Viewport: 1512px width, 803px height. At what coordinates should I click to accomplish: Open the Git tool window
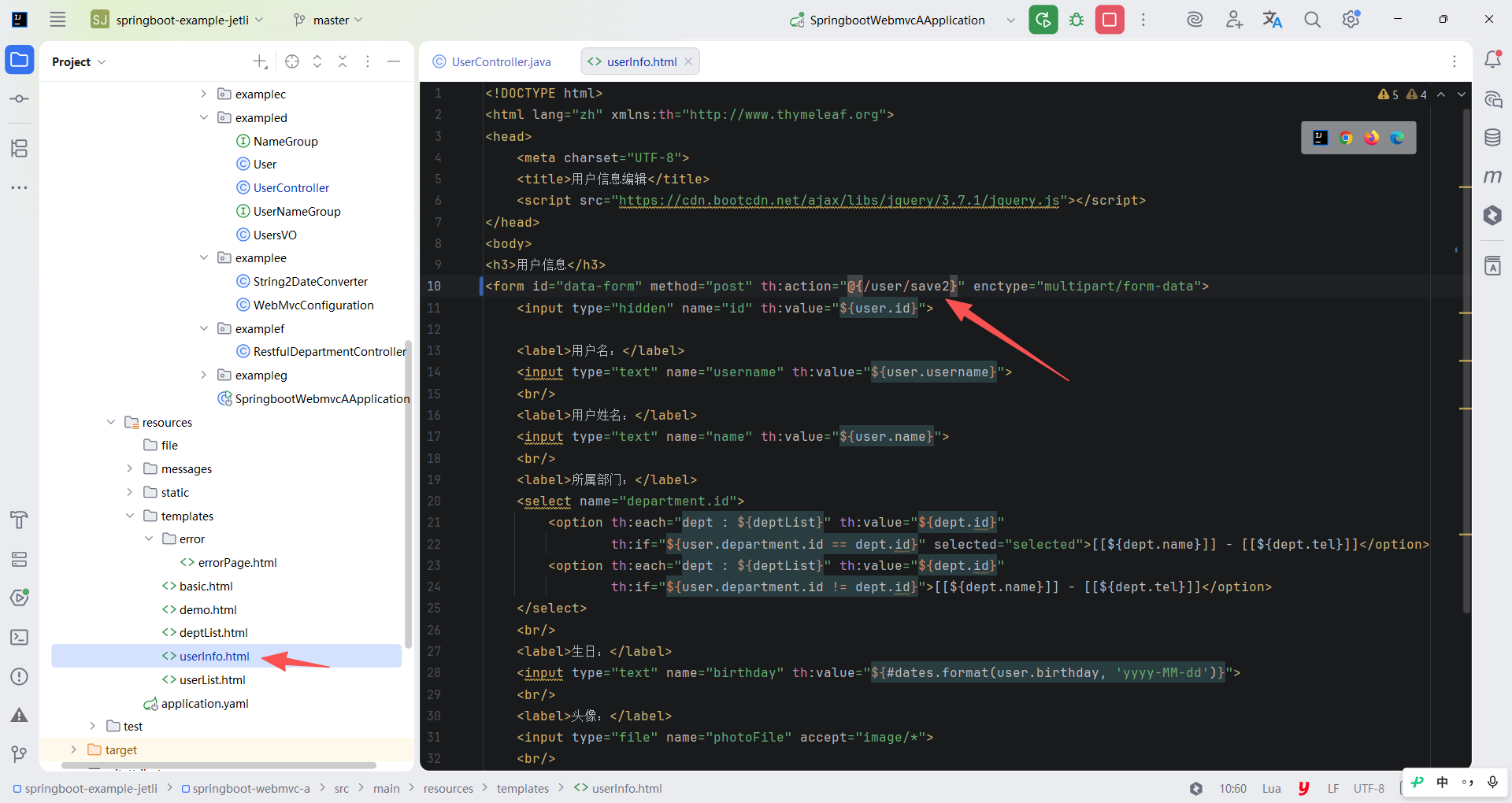click(x=20, y=754)
